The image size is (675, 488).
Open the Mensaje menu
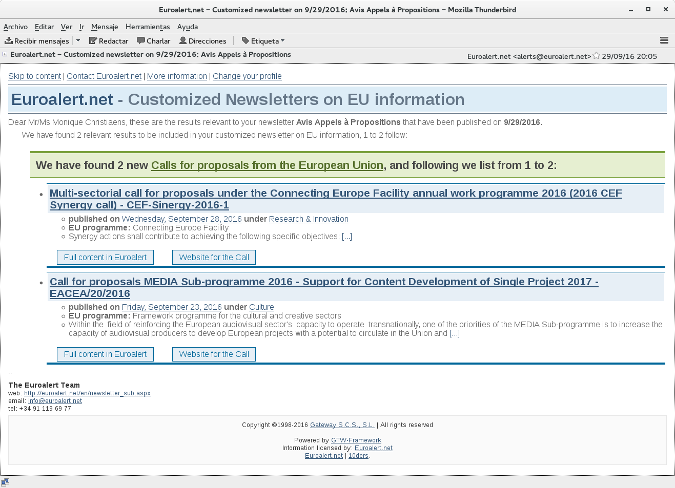pos(105,27)
